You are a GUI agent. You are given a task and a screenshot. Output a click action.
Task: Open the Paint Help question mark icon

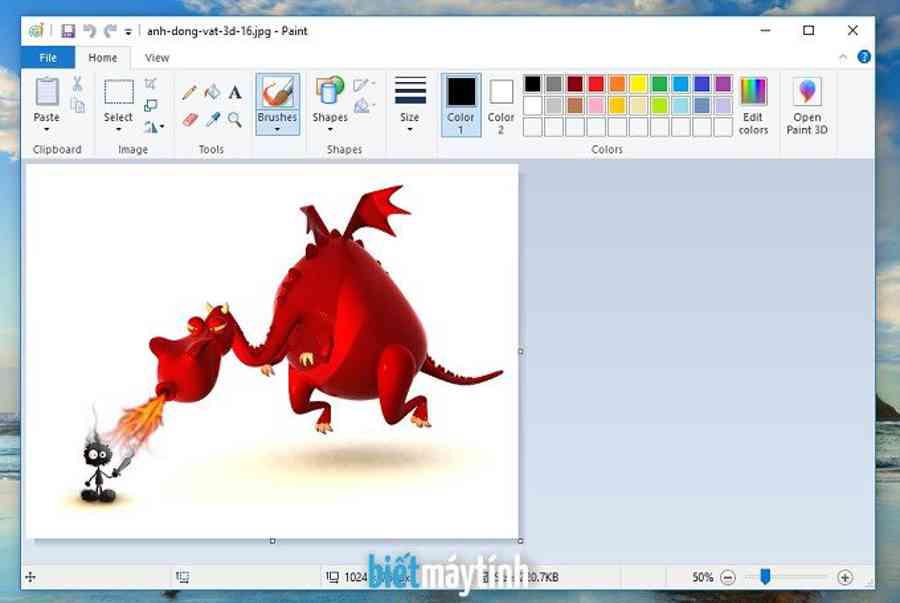[x=864, y=57]
